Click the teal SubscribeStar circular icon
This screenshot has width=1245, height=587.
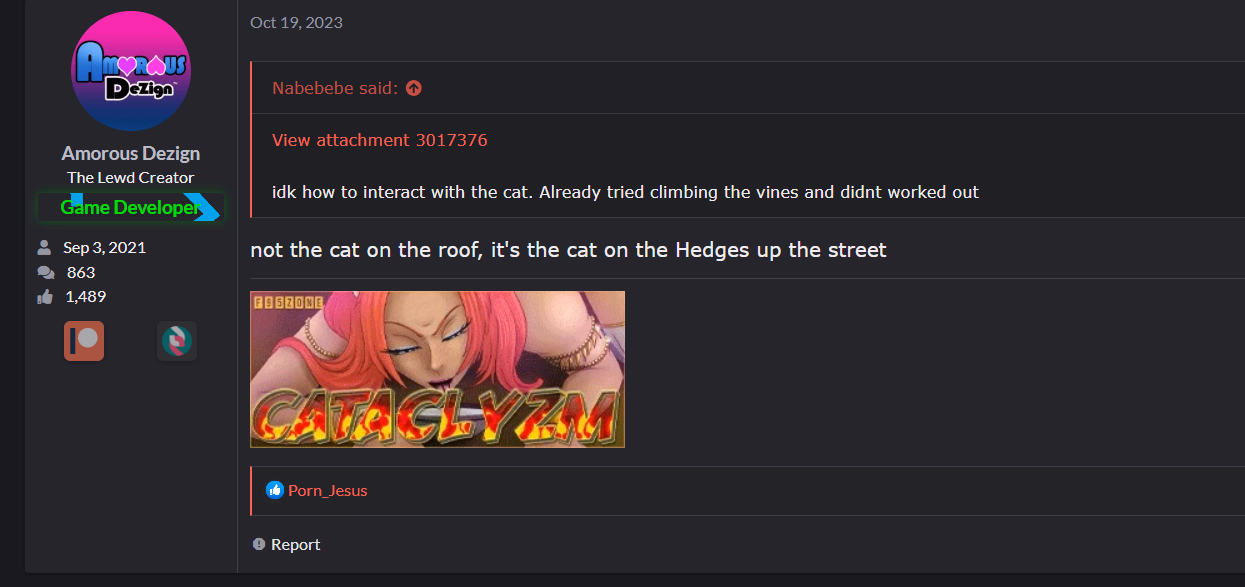point(177,341)
